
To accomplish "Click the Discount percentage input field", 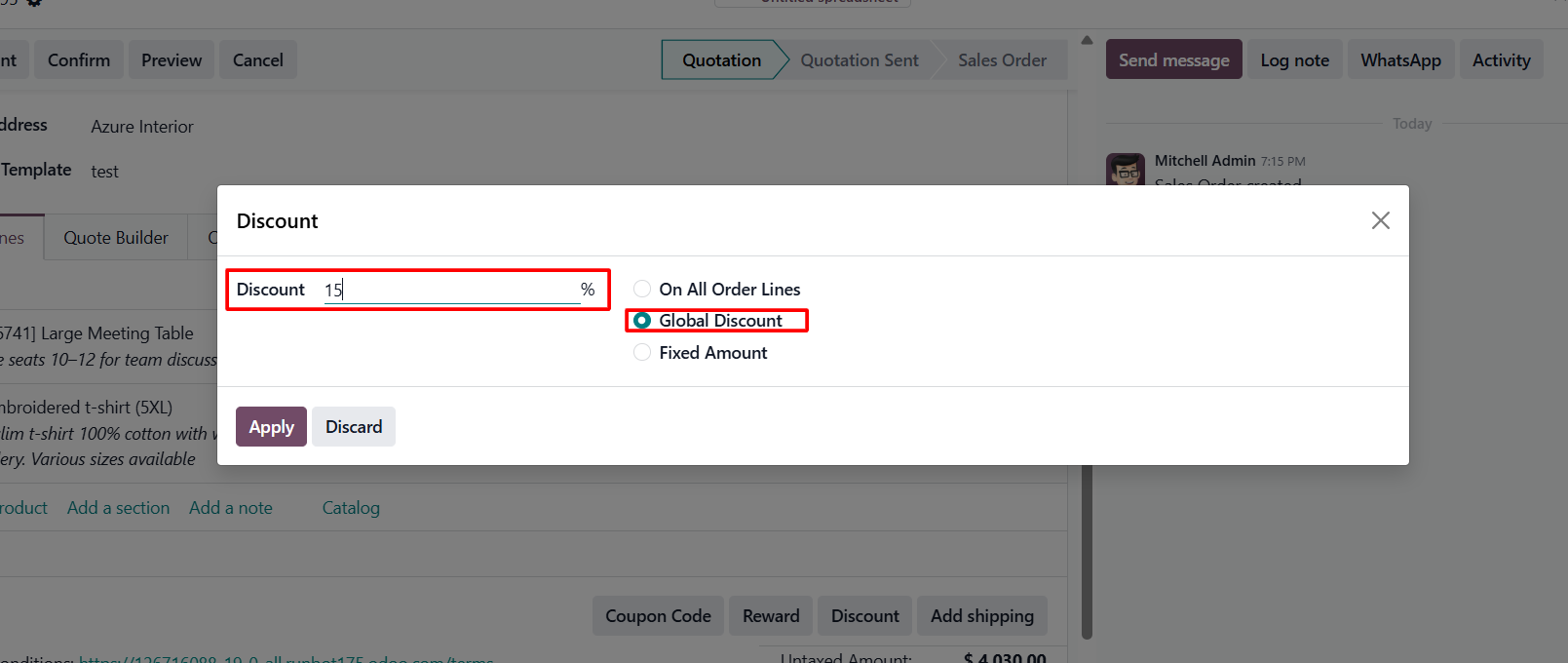I will [452, 290].
